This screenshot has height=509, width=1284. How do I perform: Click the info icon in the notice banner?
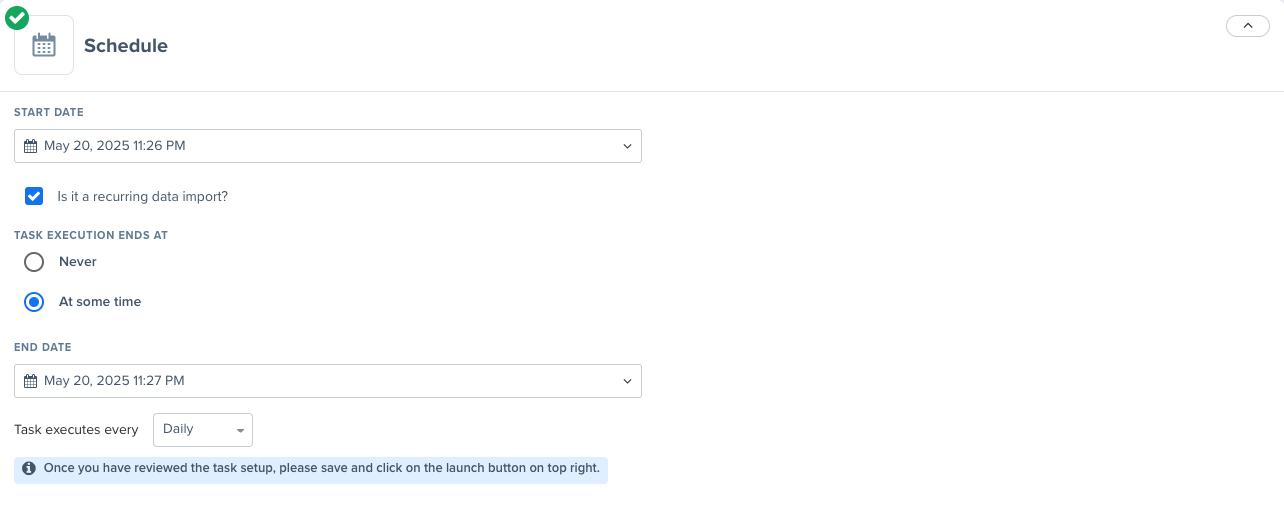[29, 468]
